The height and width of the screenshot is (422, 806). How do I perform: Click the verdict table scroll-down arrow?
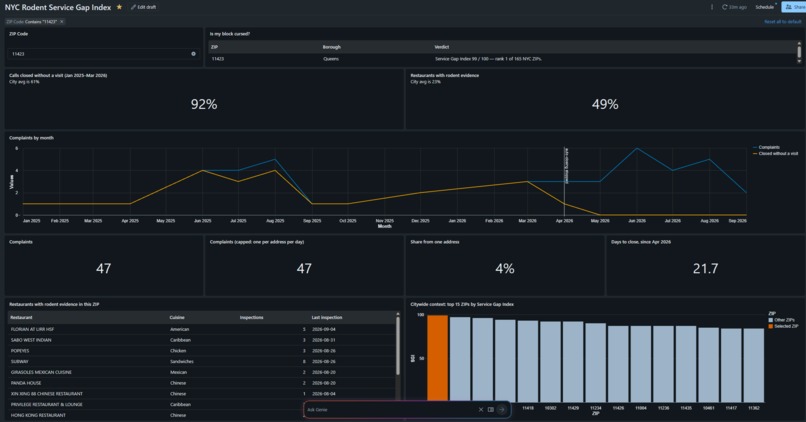799,61
